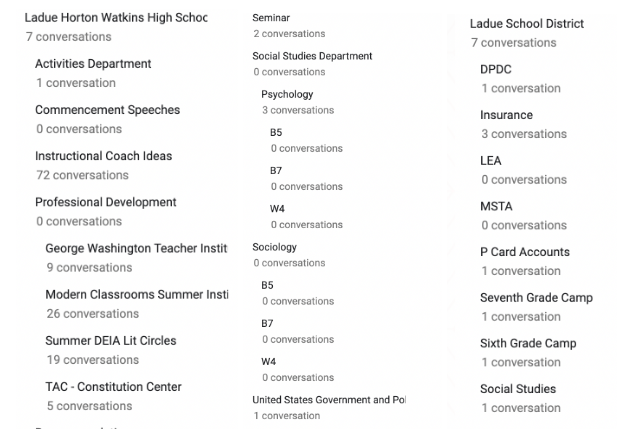Select the Activities Department label

[x=93, y=64]
